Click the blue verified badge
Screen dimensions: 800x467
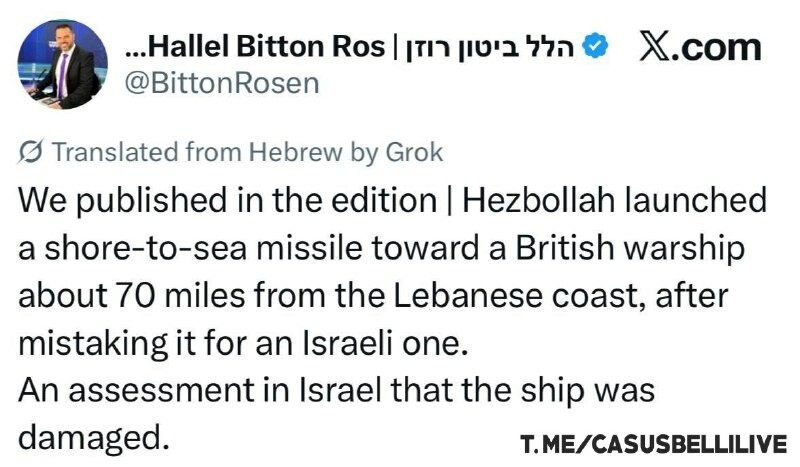pos(597,48)
